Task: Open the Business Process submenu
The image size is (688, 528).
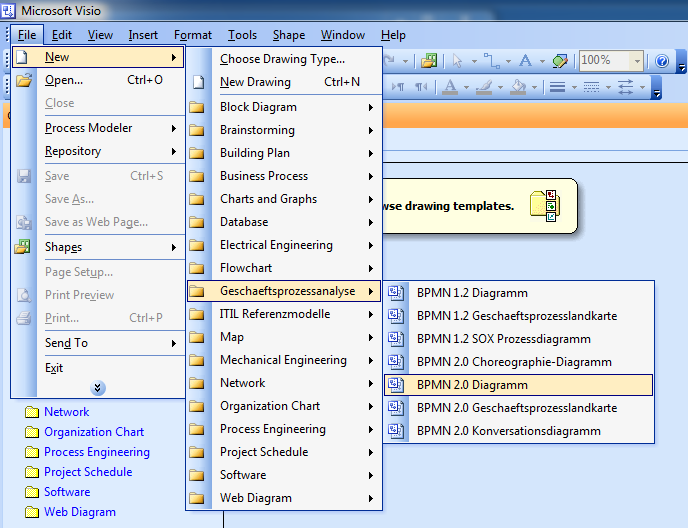Action: 283,176
